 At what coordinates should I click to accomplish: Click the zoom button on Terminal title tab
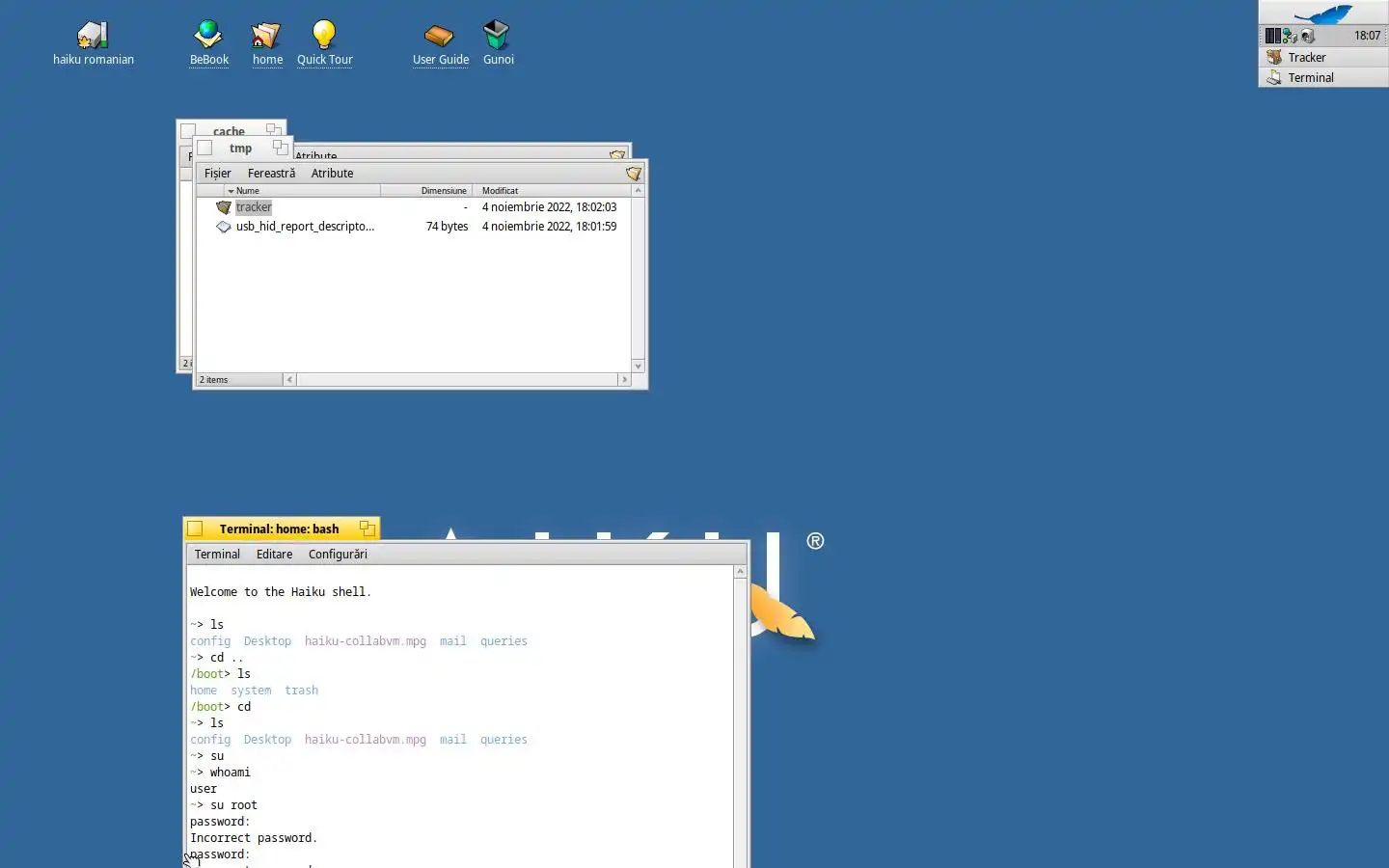click(367, 529)
